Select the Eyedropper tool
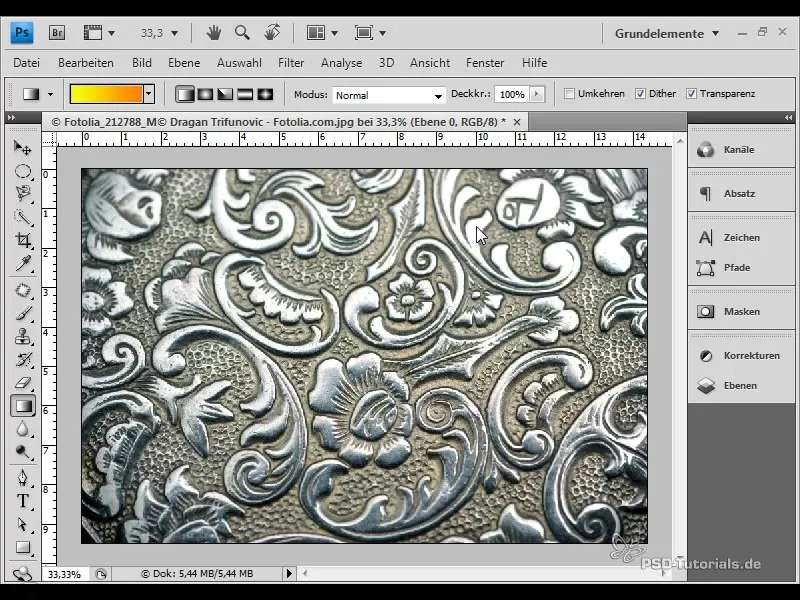Image resolution: width=800 pixels, height=600 pixels. [22, 263]
